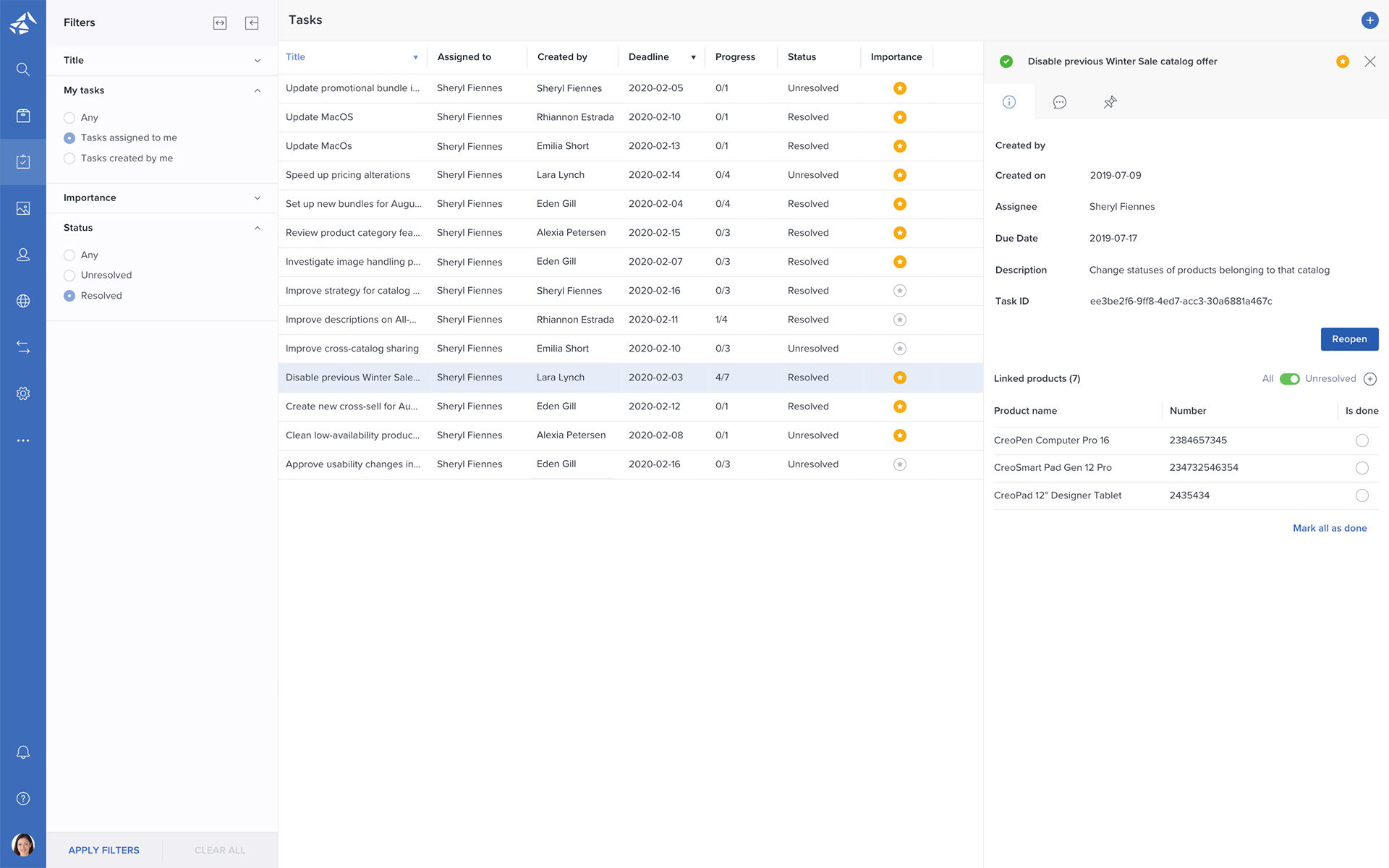The image size is (1389, 868).
Task: Switch to the comments tab in details
Action: (1060, 102)
